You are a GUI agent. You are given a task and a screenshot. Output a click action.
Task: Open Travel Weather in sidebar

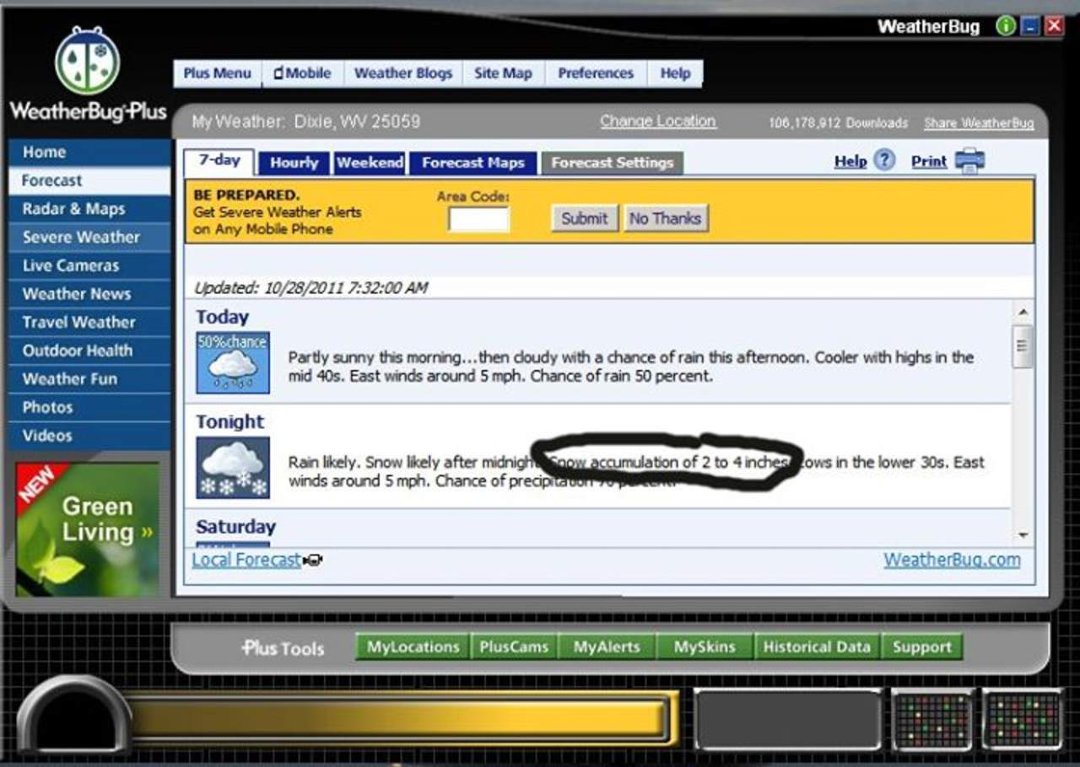[x=90, y=322]
